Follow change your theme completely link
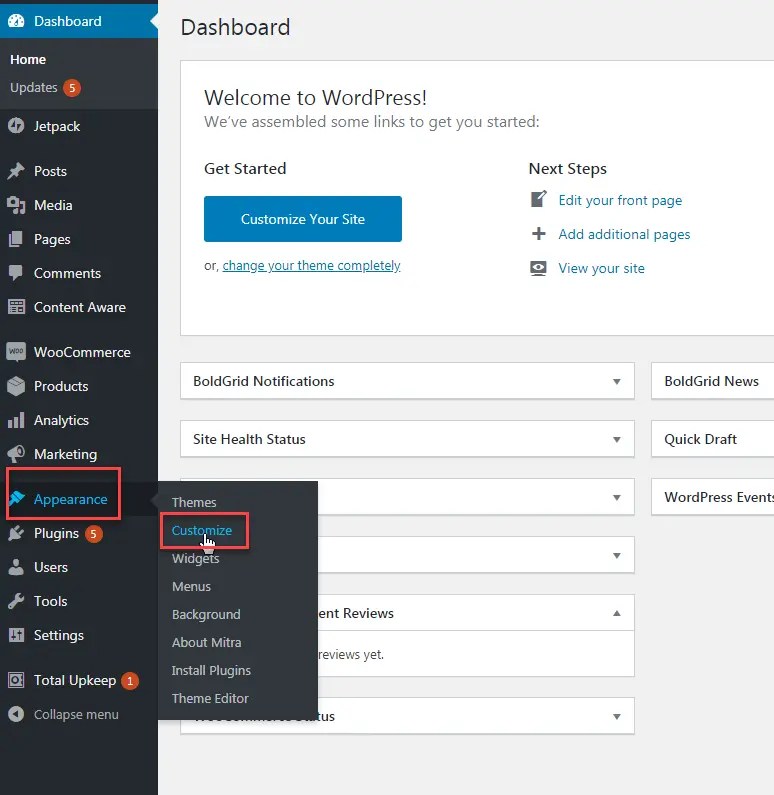This screenshot has width=774, height=795. (x=311, y=265)
